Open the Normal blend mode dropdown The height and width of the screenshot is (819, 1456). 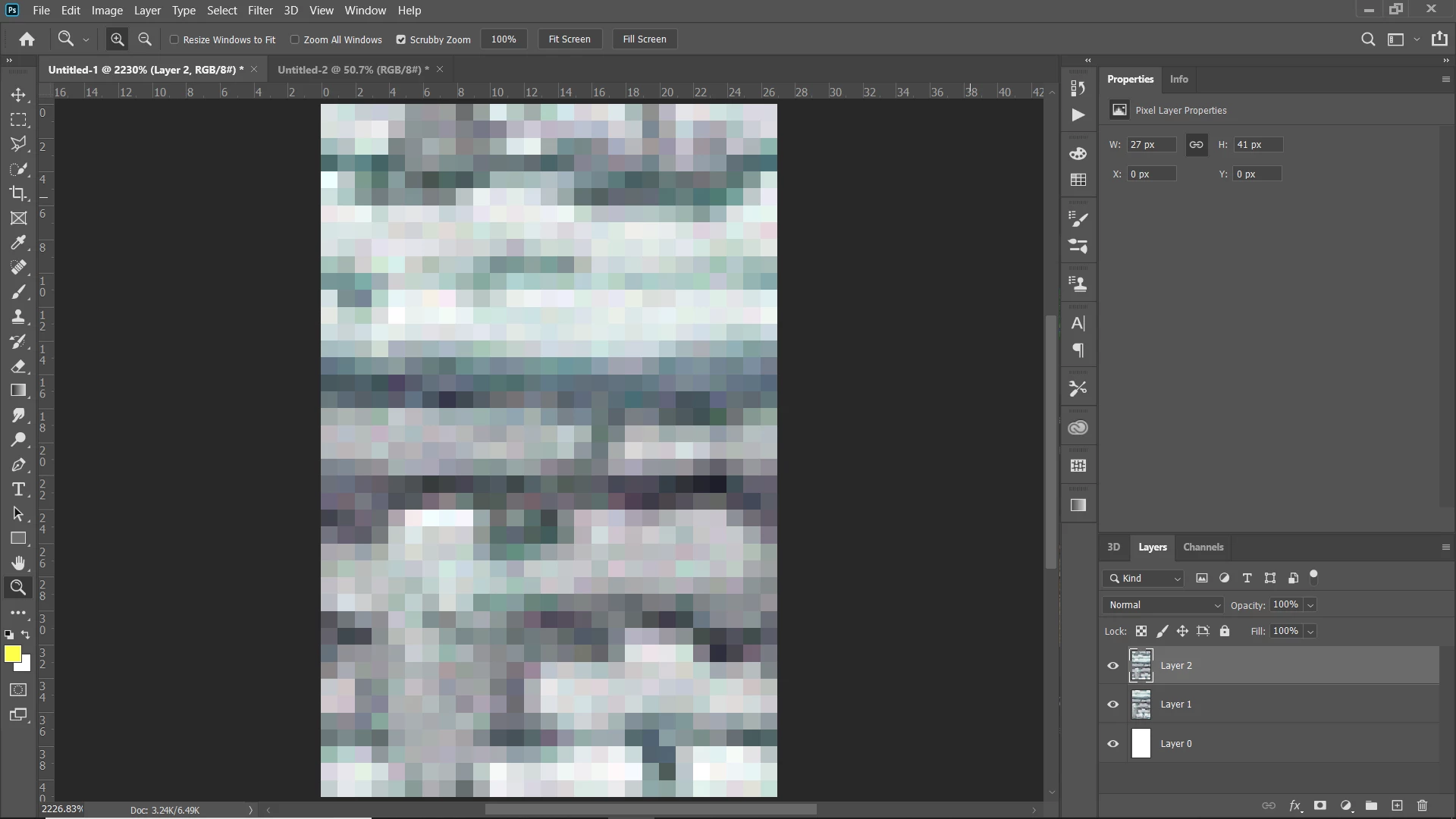(1163, 605)
